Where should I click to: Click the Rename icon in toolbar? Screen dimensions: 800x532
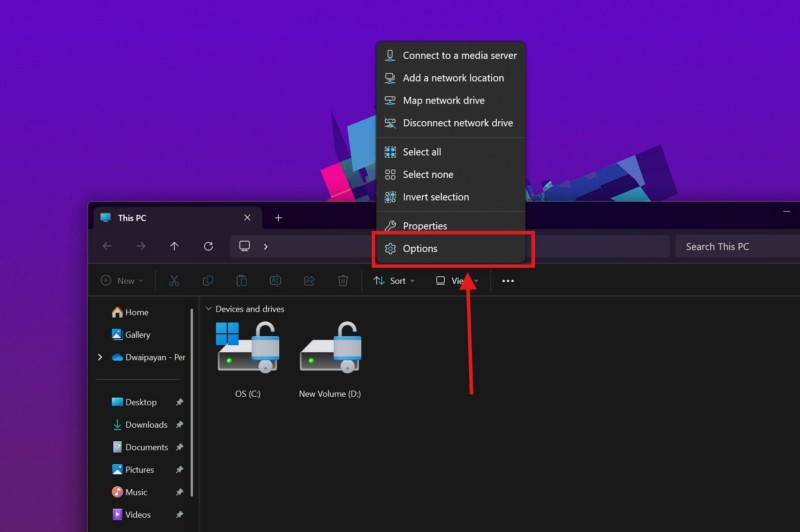[x=276, y=281]
